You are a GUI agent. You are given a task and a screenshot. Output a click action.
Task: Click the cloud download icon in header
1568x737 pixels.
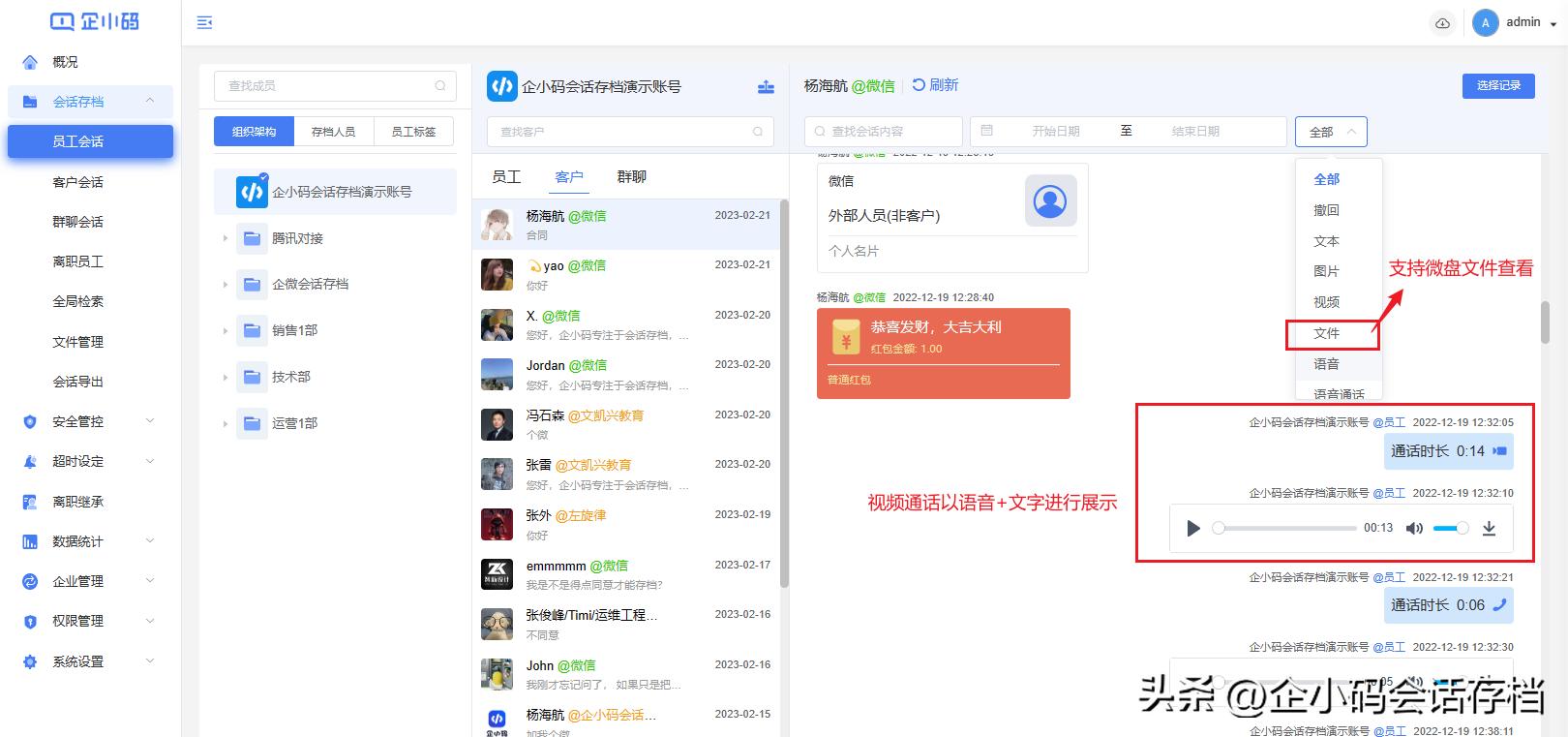(1442, 23)
